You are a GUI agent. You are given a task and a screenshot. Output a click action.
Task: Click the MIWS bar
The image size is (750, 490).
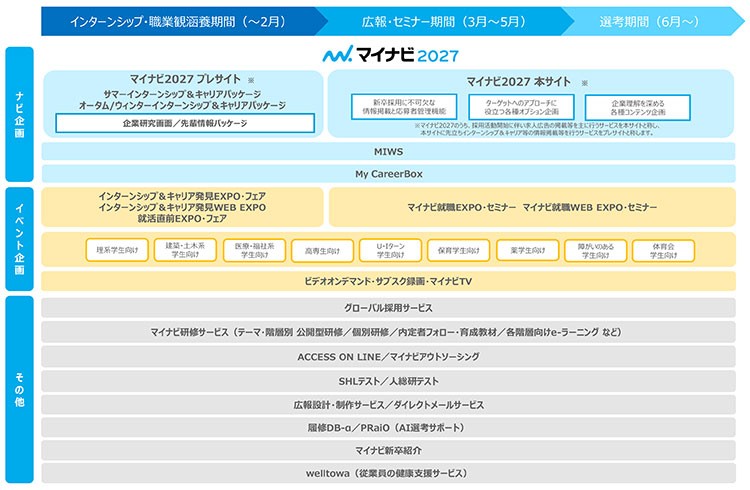point(389,151)
